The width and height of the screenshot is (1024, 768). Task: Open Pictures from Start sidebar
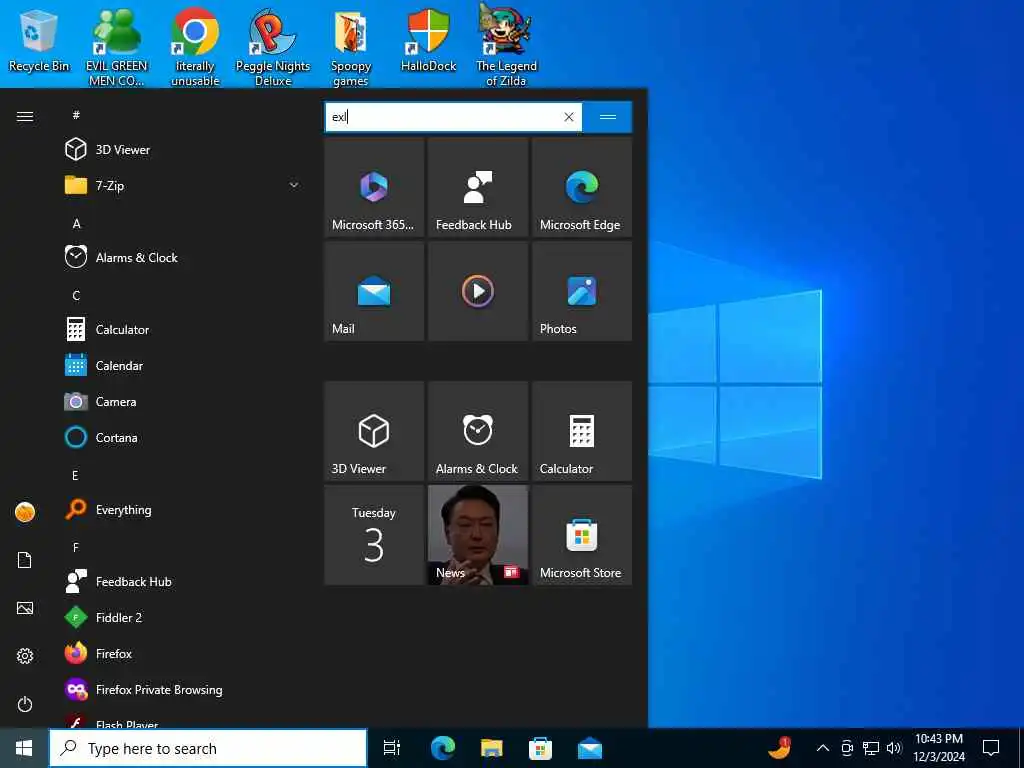pos(25,608)
